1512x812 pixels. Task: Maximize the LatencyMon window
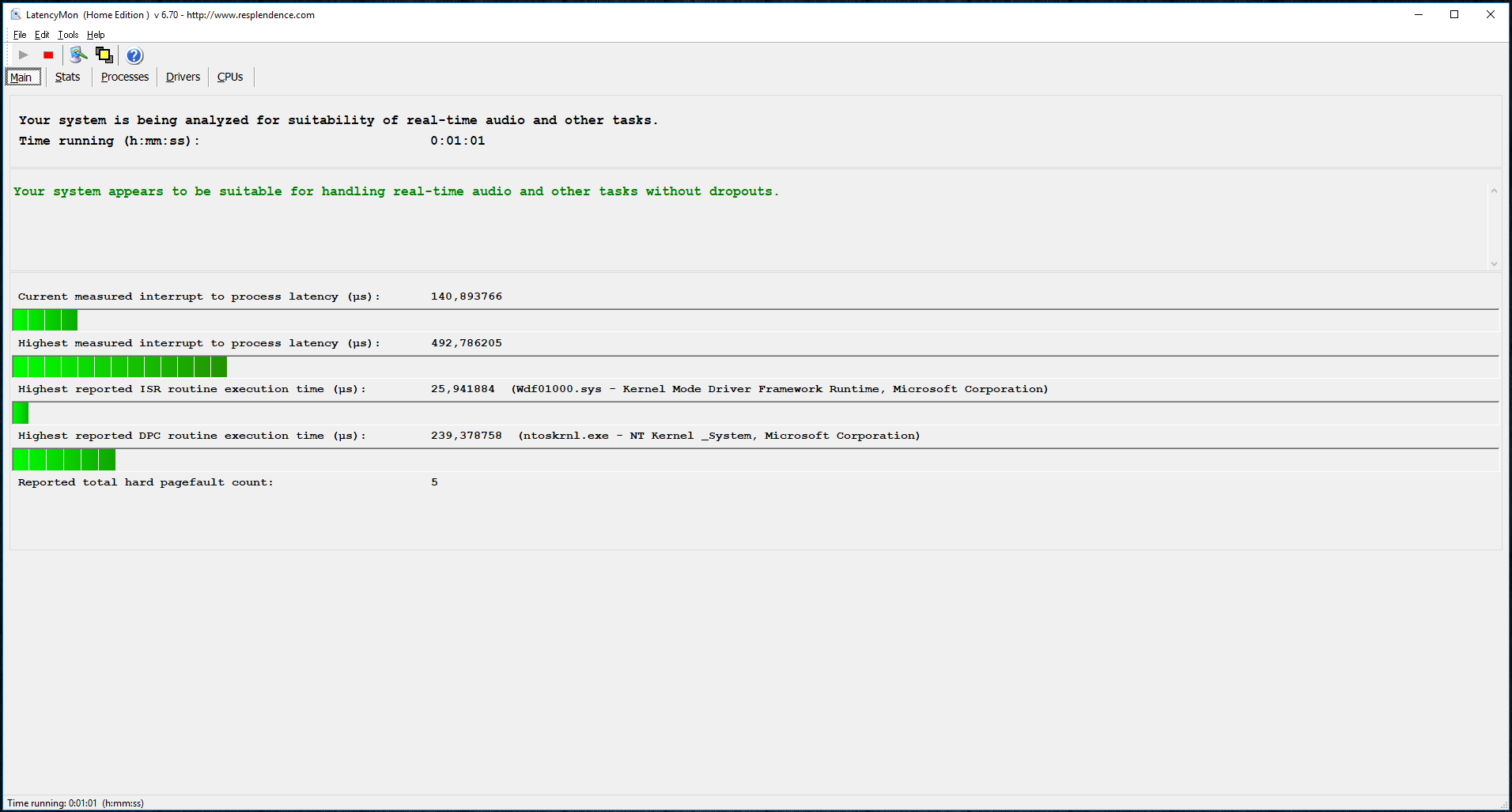pos(1454,14)
